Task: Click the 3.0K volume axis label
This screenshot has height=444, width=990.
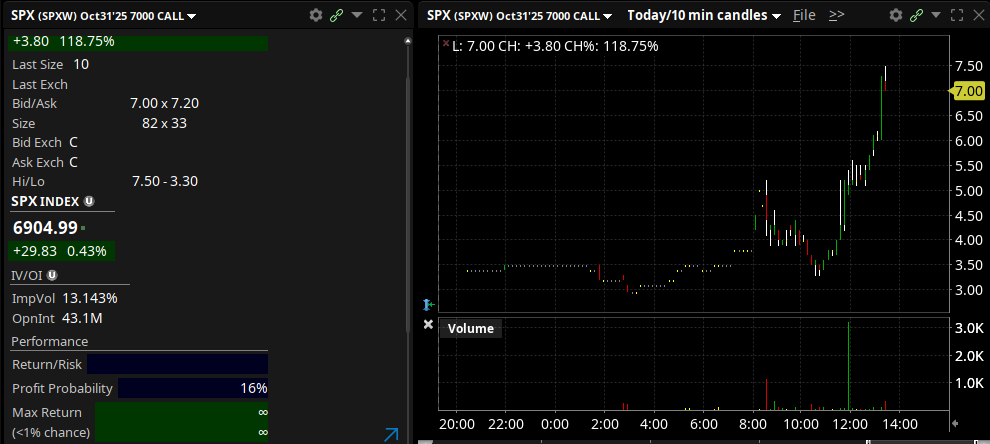Action: tap(969, 328)
